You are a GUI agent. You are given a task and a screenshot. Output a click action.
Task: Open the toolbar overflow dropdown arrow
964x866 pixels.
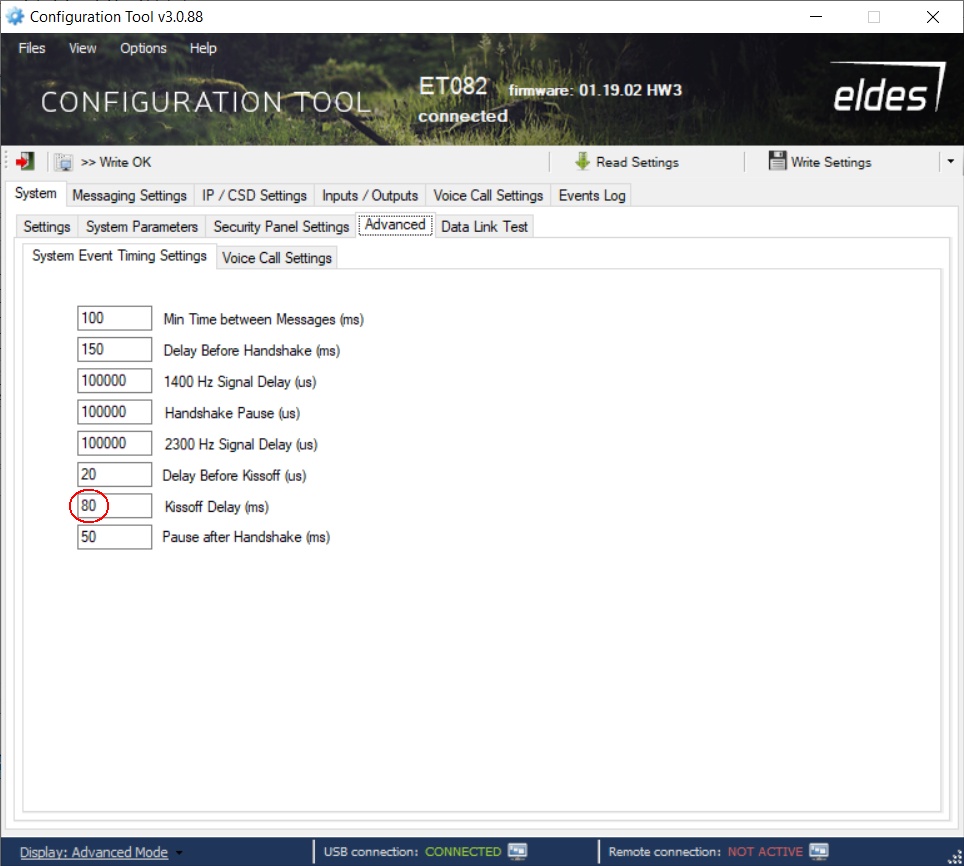(950, 162)
